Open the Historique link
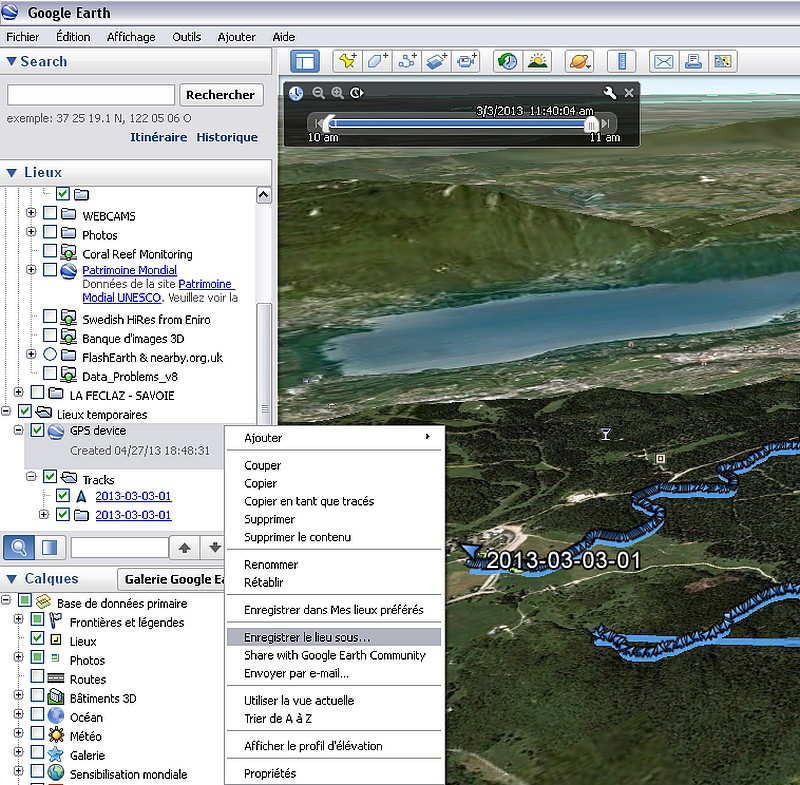 227,137
